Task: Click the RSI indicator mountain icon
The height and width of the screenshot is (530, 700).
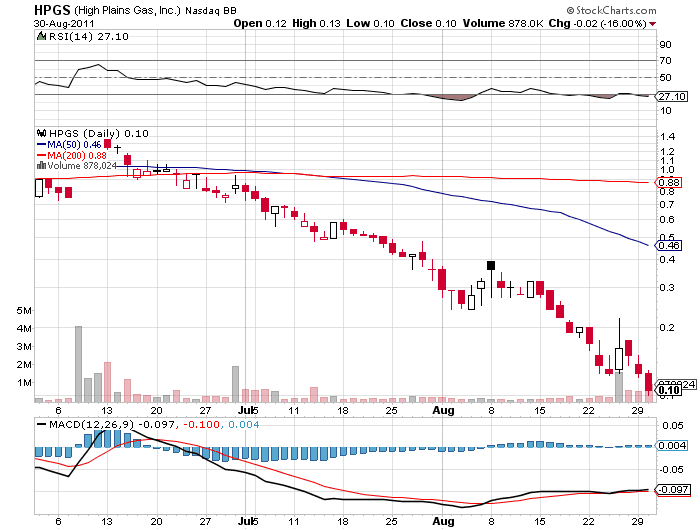Action: click(41, 36)
